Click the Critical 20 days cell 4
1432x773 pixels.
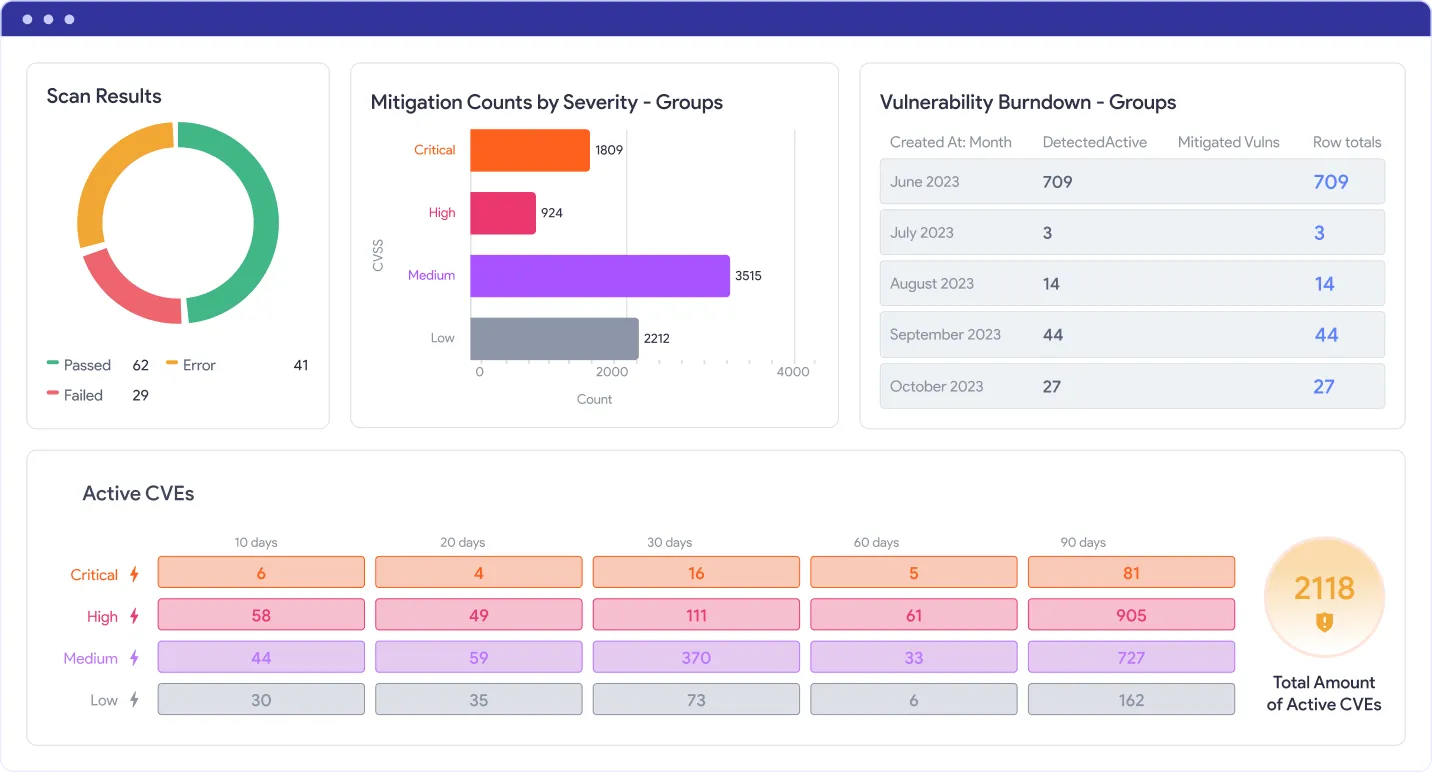point(479,573)
